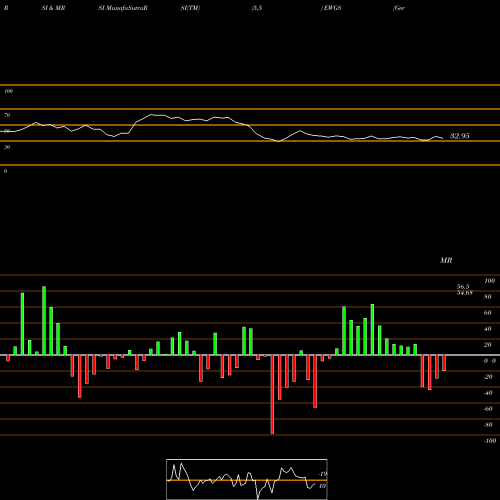Screen dimensions: 500x500
Task: Click the RSI panel 0 level label
Action: point(5,171)
